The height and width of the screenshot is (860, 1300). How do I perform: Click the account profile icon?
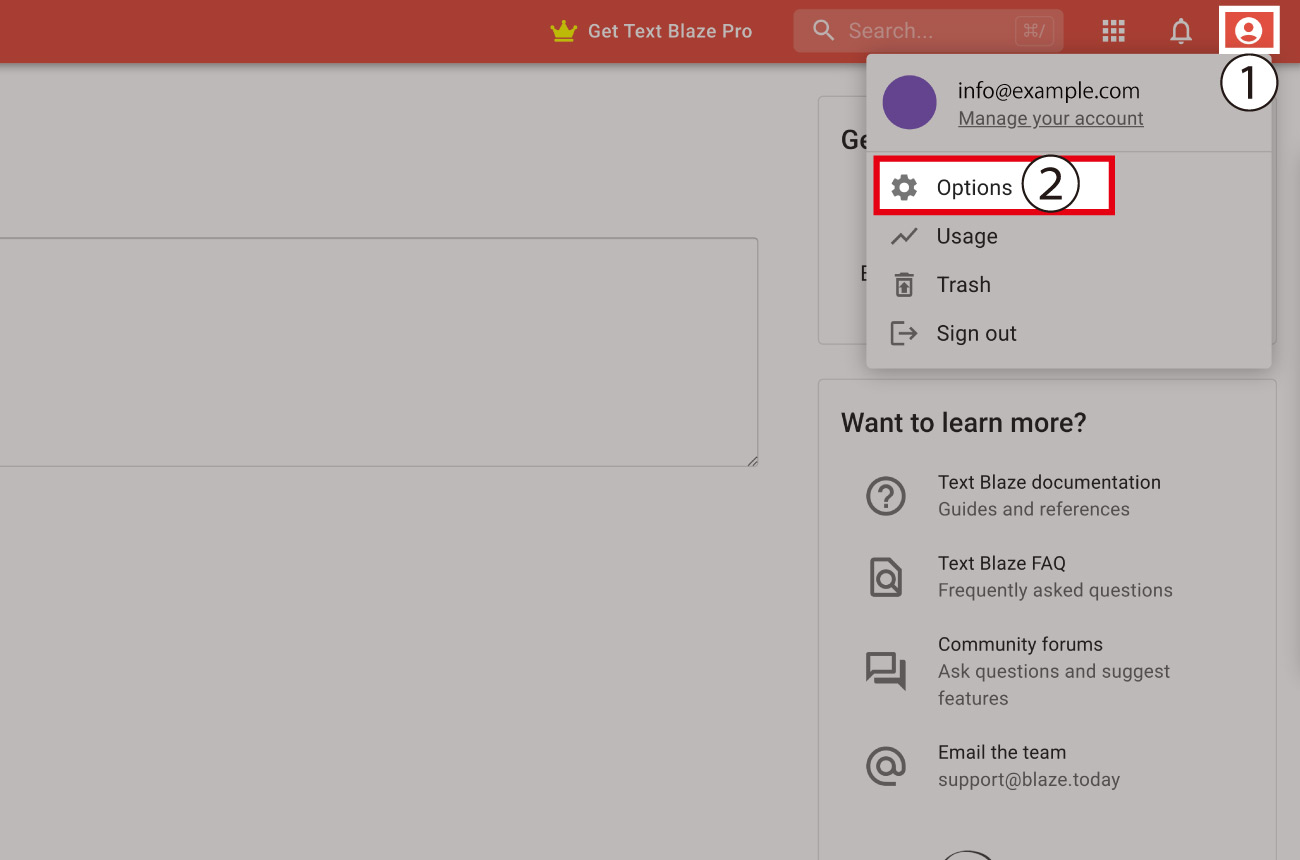pyautogui.click(x=1248, y=31)
